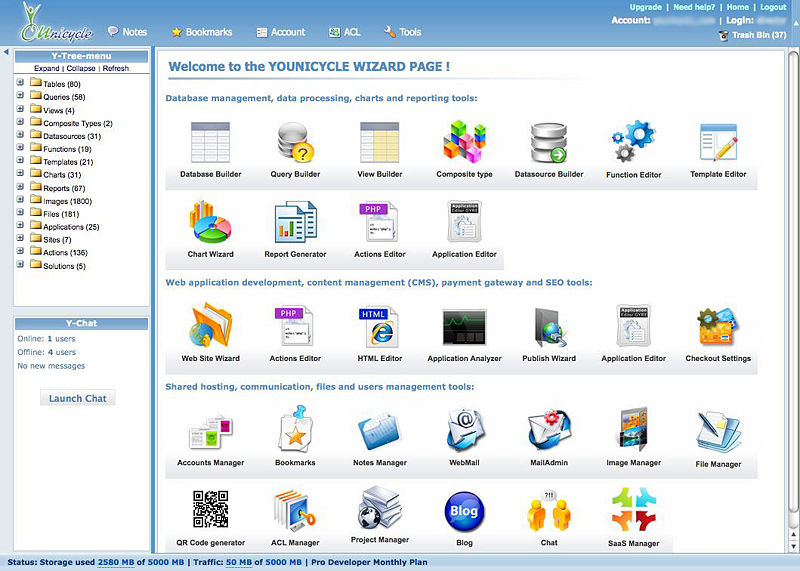Open the Tools menu
800x571 pixels.
pyautogui.click(x=402, y=32)
